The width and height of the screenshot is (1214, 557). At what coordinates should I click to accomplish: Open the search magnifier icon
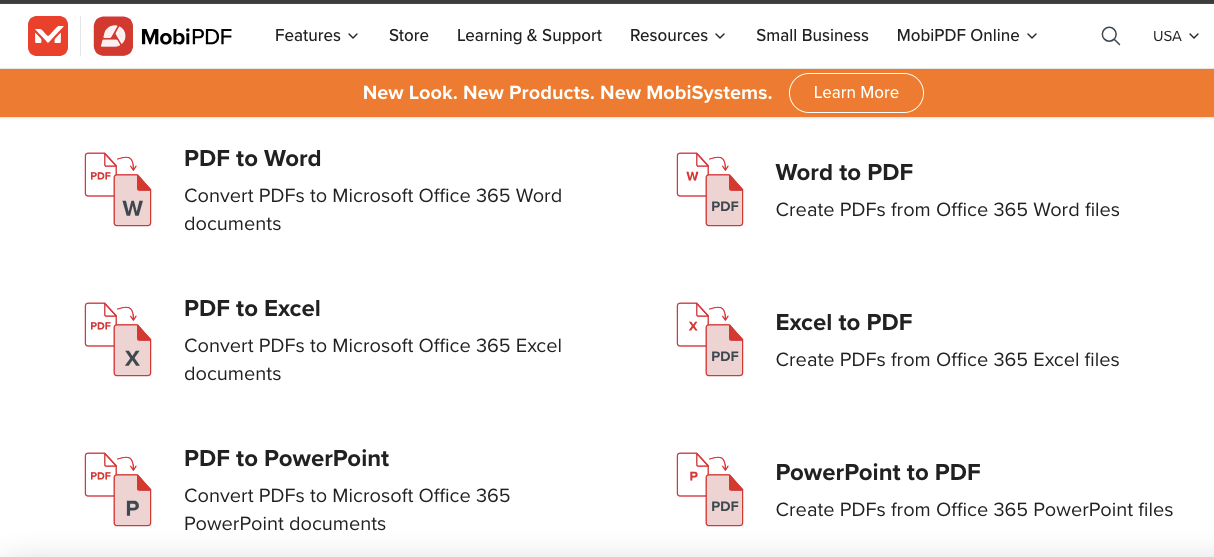pyautogui.click(x=1110, y=36)
